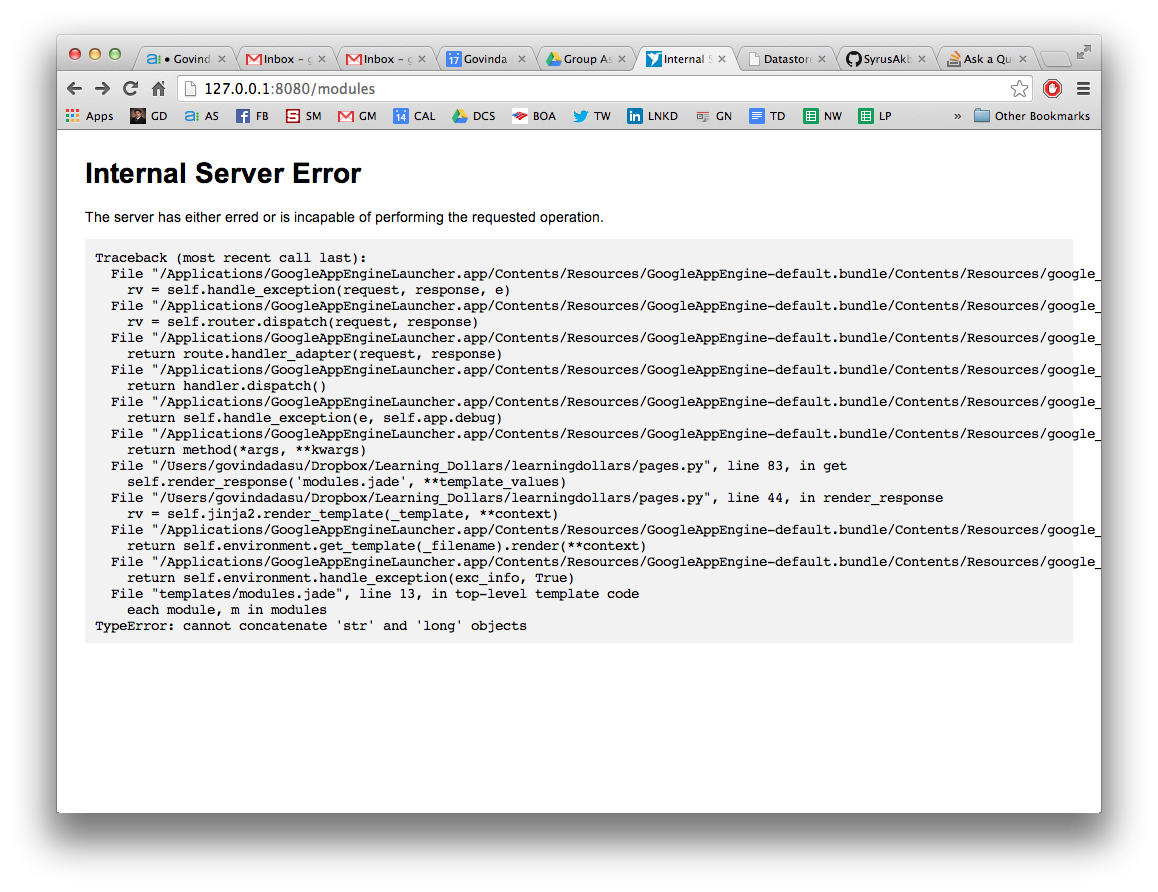Close the Datastore tab
Viewport: 1158px width, 892px height.
[822, 59]
